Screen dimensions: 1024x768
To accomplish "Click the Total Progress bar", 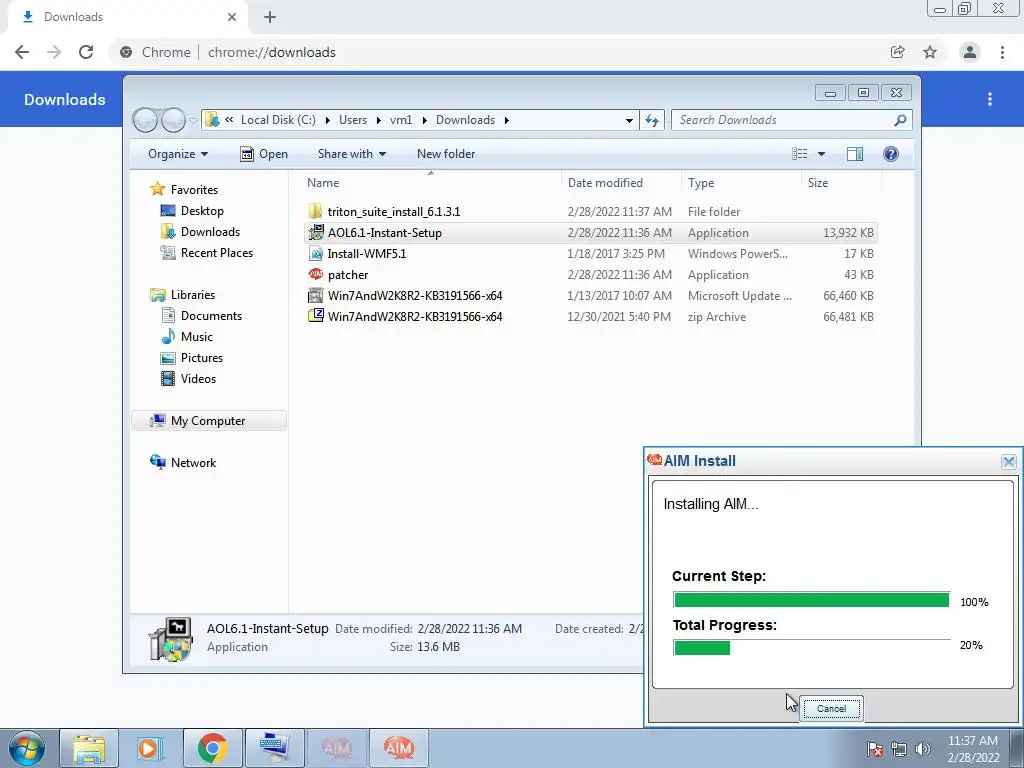I will [811, 647].
